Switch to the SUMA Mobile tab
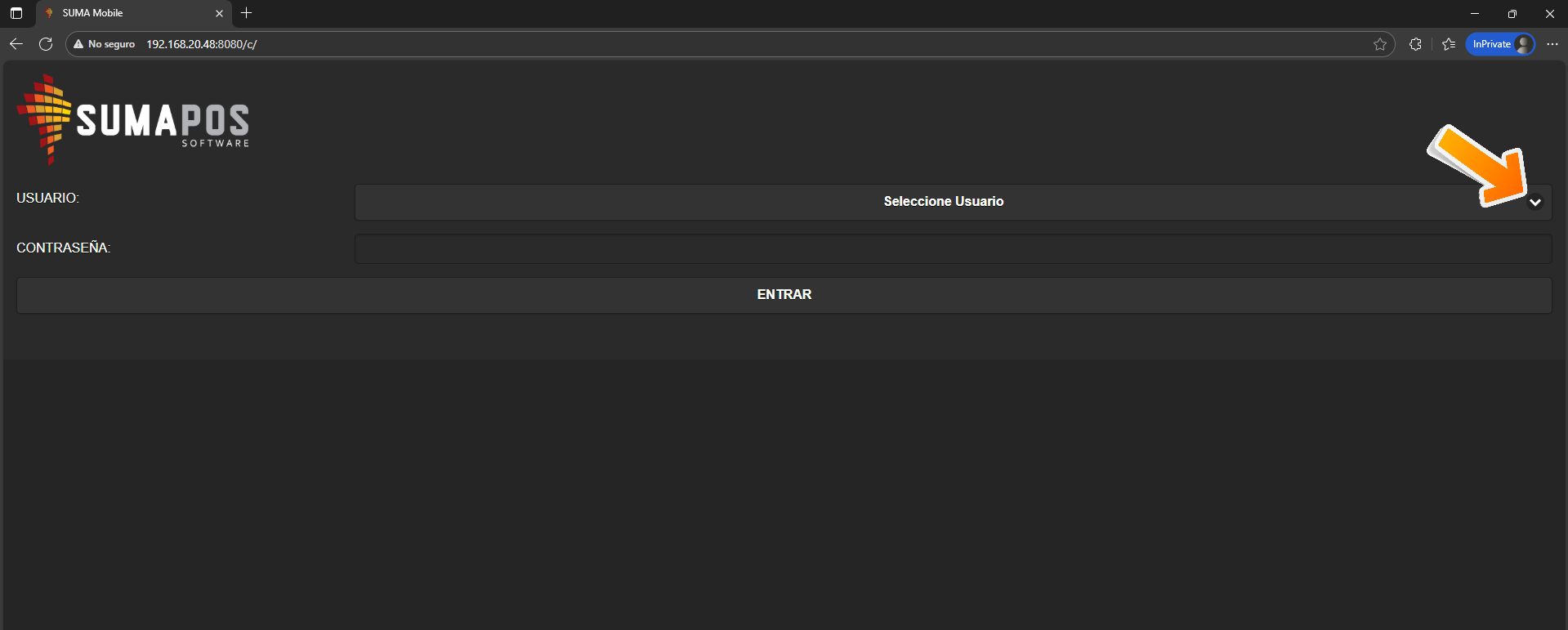The height and width of the screenshot is (630, 1568). tap(123, 13)
